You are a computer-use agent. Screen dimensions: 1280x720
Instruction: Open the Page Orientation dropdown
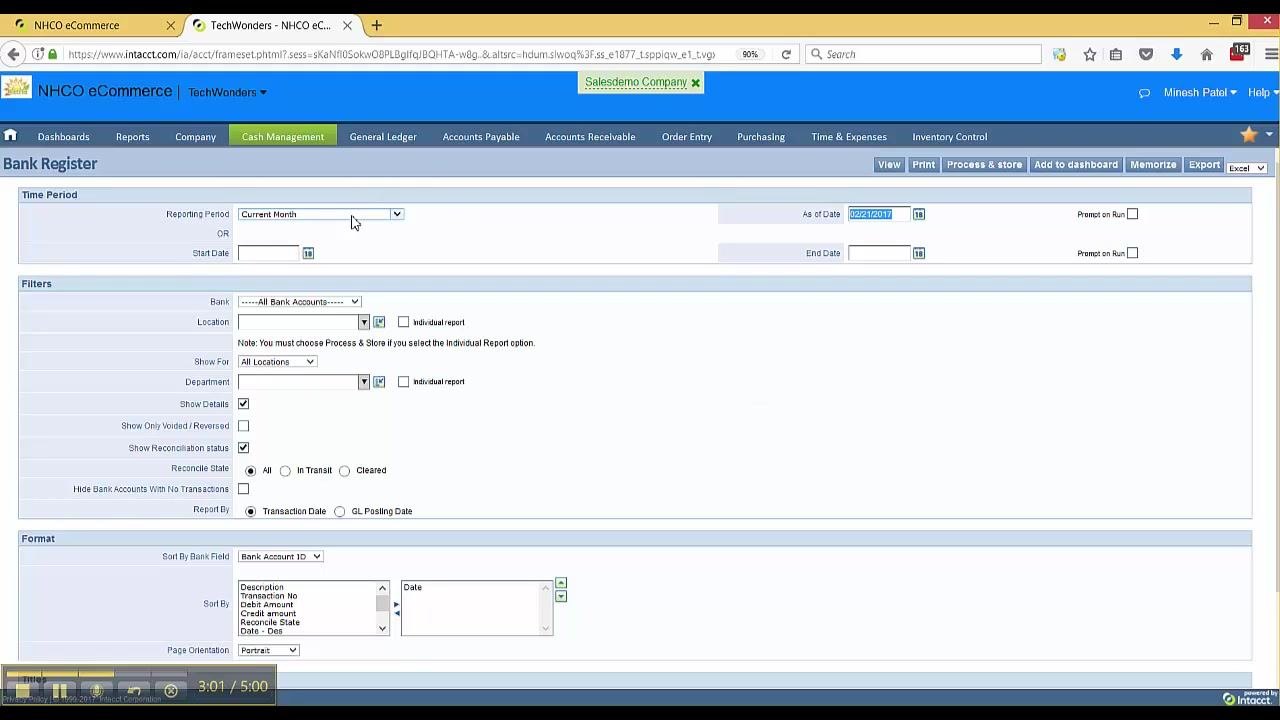point(268,651)
